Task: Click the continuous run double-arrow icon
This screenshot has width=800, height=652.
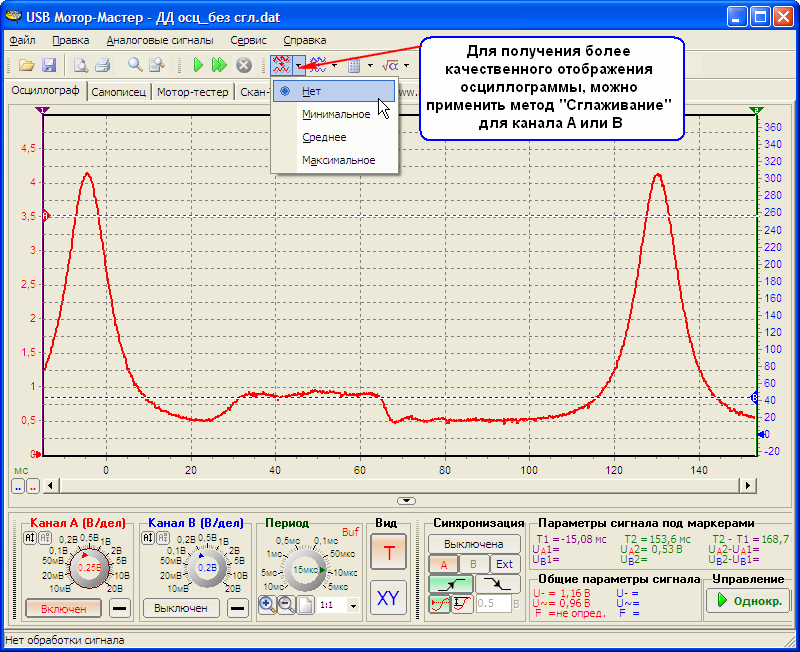Action: (220, 65)
